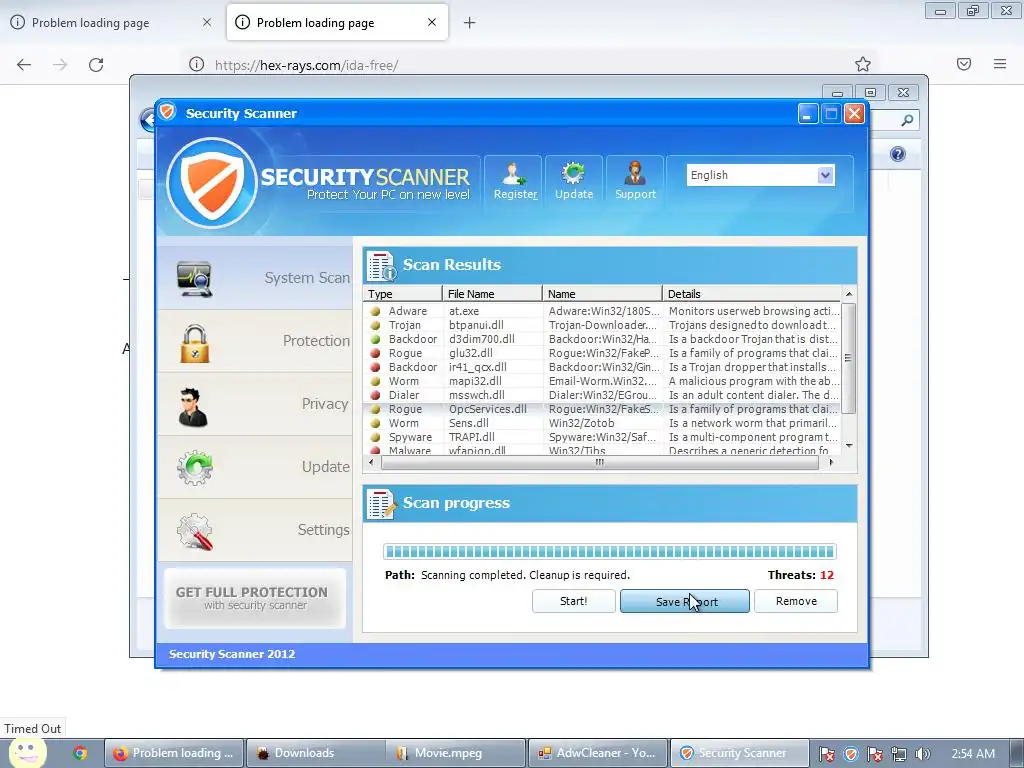
Task: Click the horizontal scrollbar right arrow
Action: coord(831,462)
